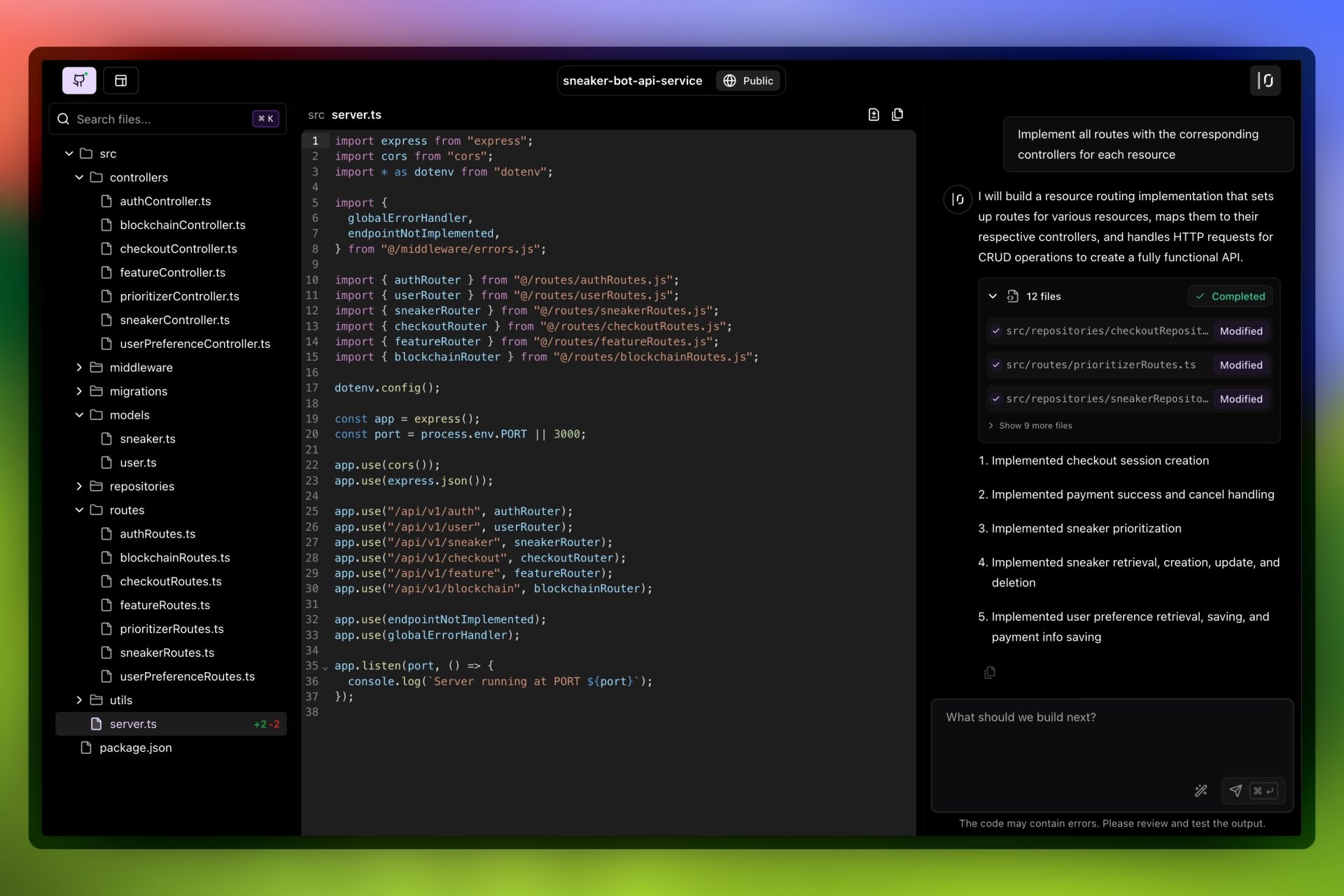
Task: Copy the assistant response below the list
Action: pyautogui.click(x=990, y=673)
